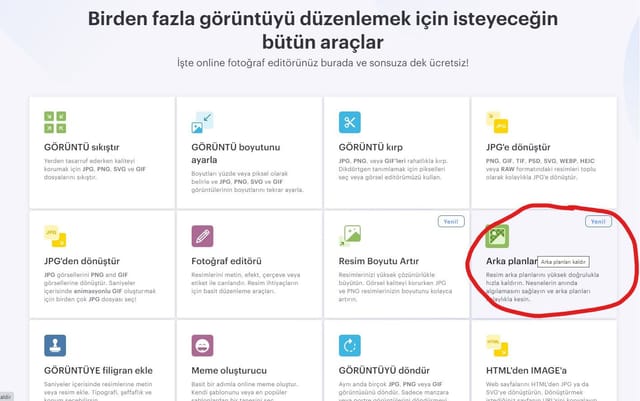Screen dimensions: 640x401
Task: Open the Meme oluşturucu title
Action: point(229,370)
